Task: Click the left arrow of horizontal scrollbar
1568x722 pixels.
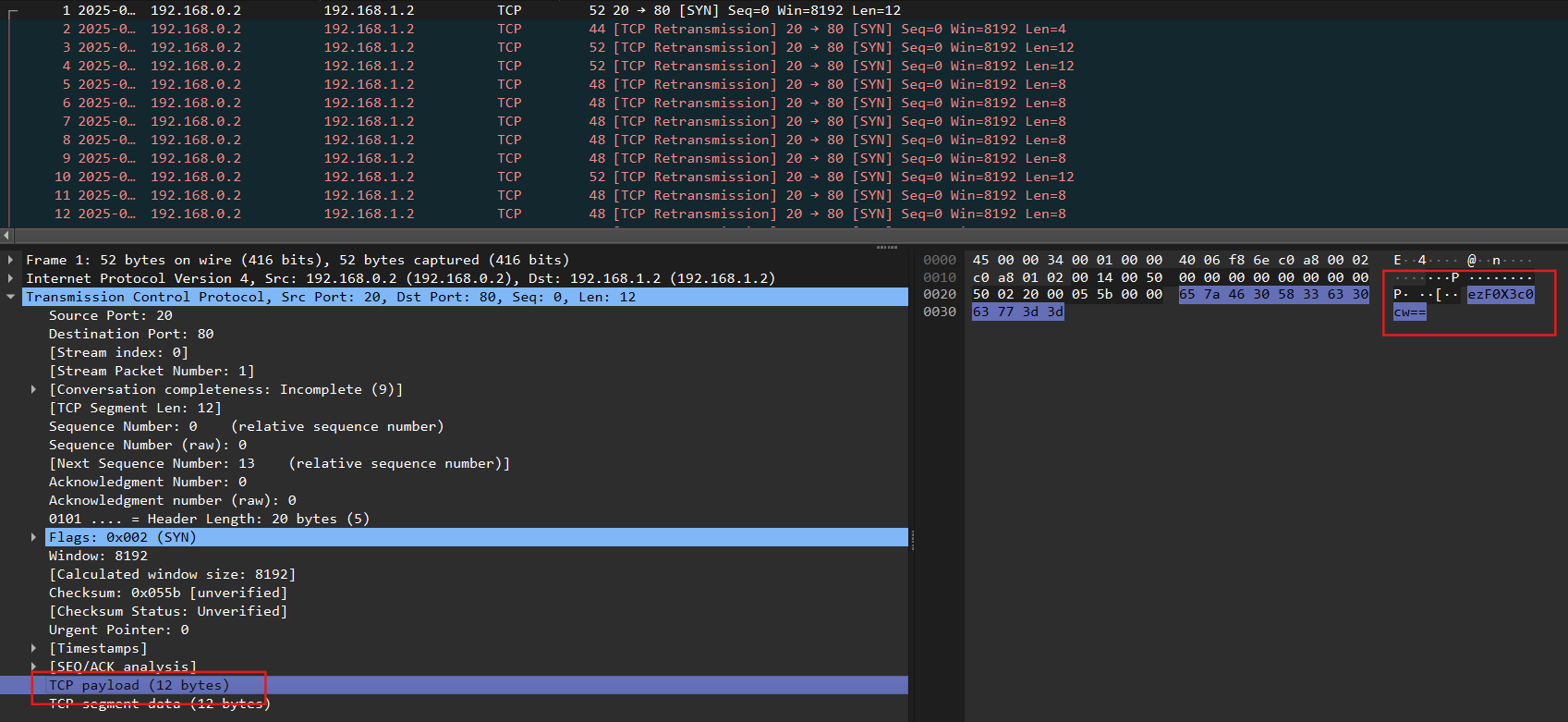Action: click(x=6, y=236)
